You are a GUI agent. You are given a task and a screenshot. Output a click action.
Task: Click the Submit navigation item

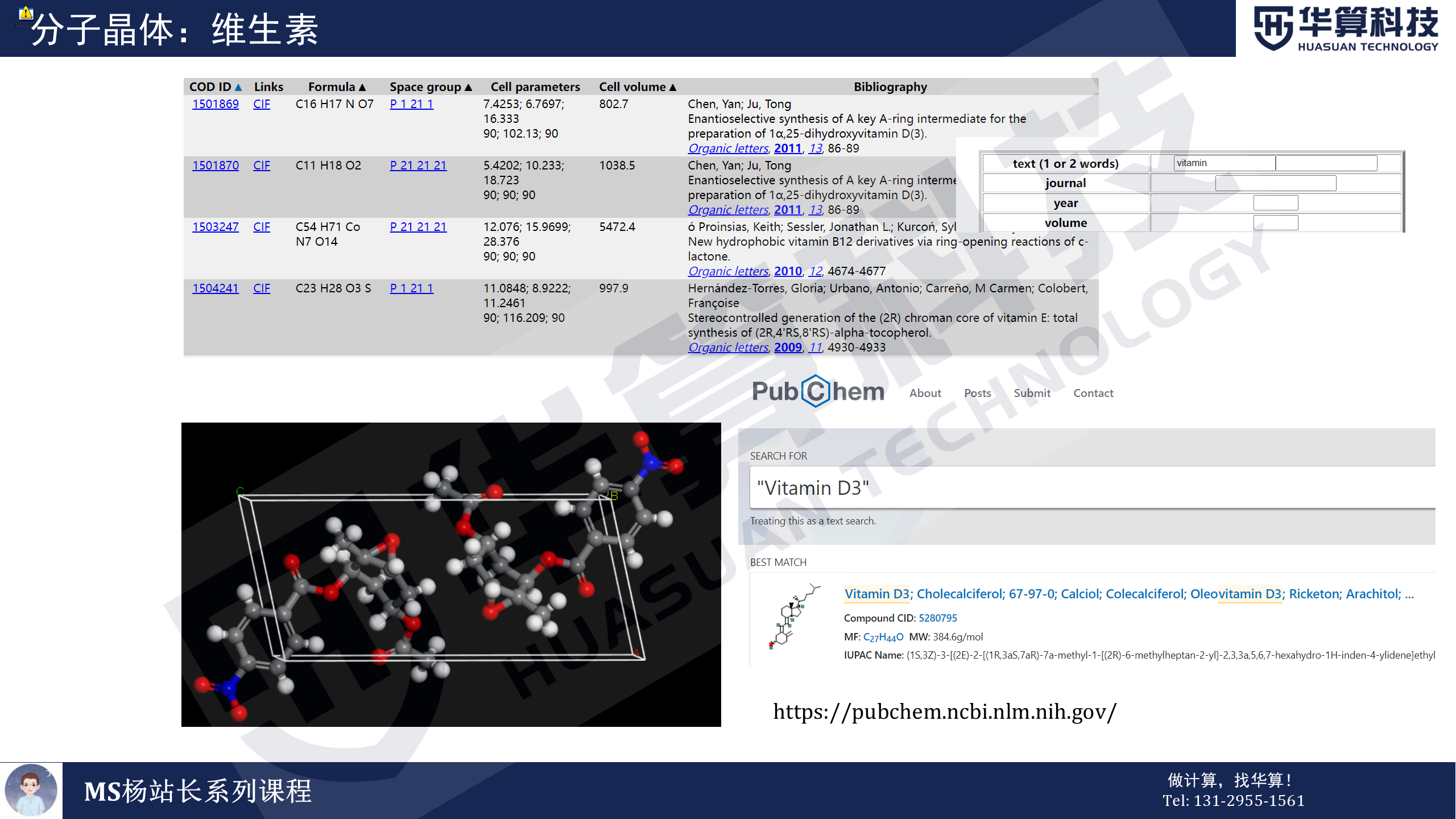pos(1032,393)
